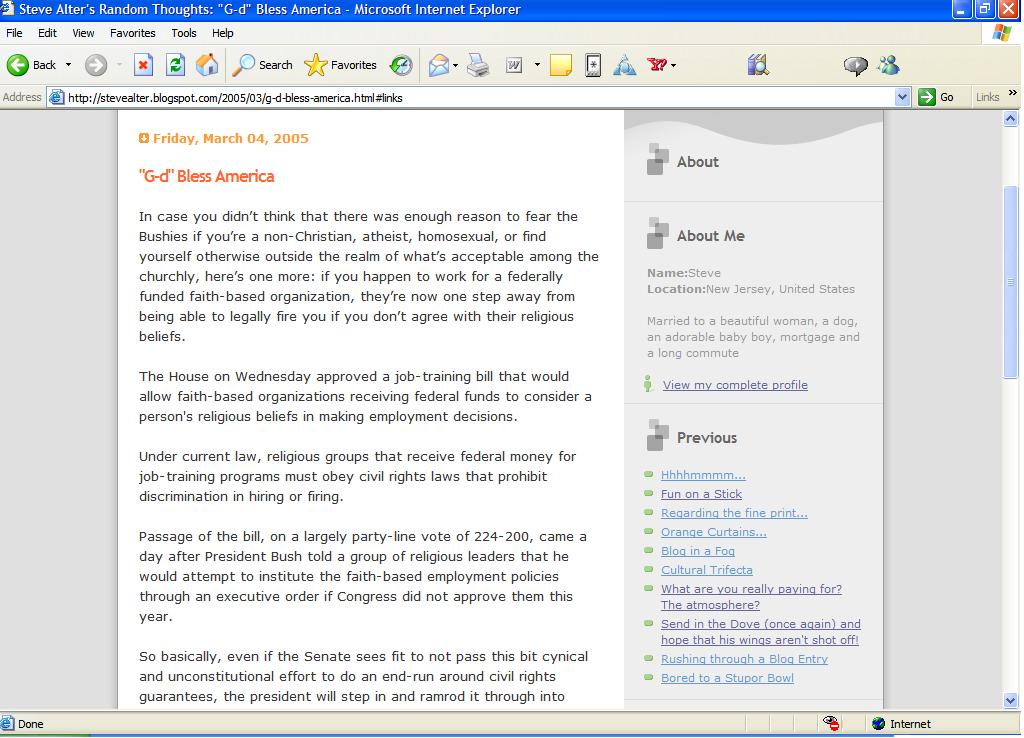
Task: Open What are you really paying for link
Action: 751,596
